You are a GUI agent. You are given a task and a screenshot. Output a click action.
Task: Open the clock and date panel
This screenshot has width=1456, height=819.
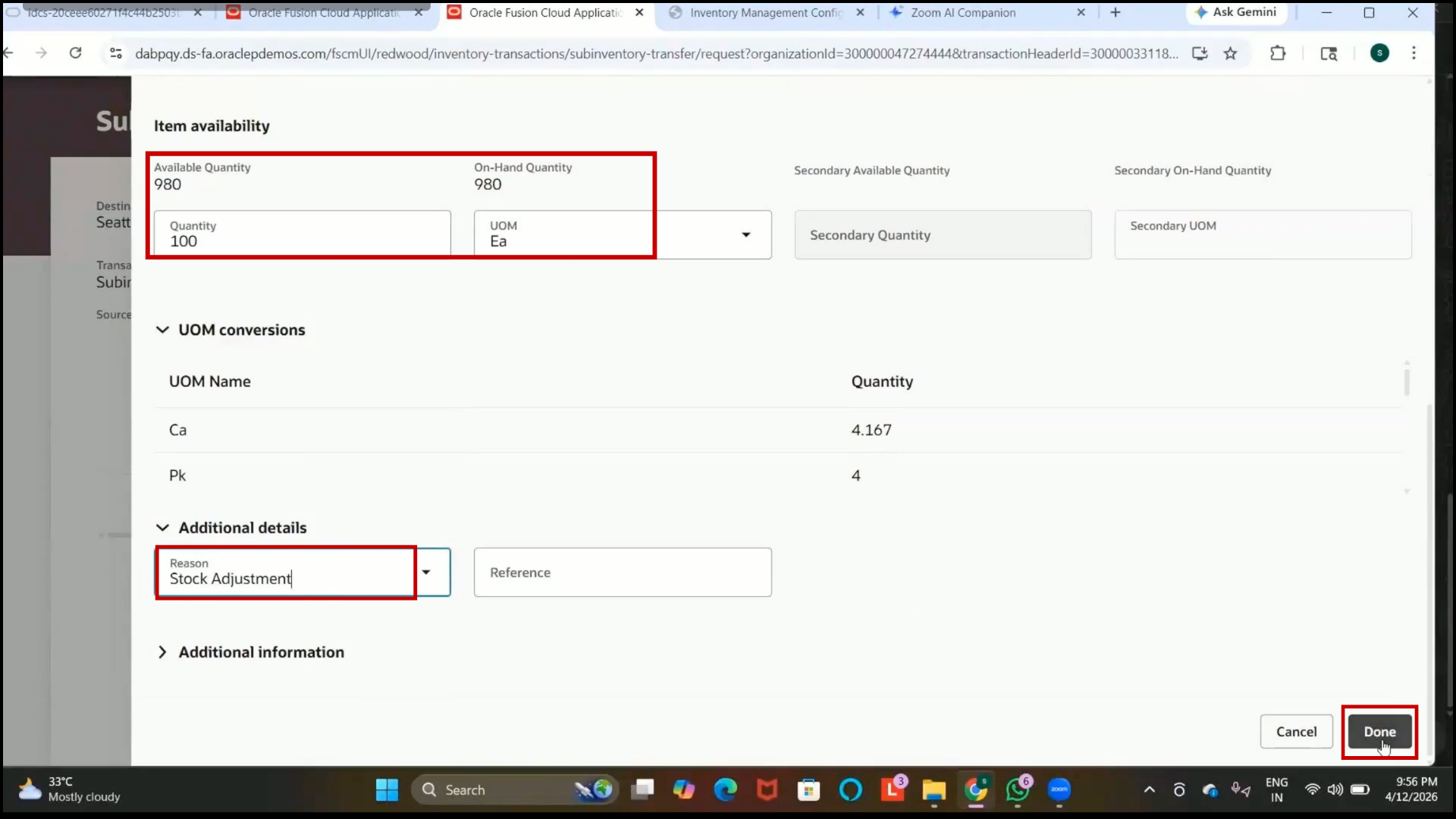tap(1411, 789)
